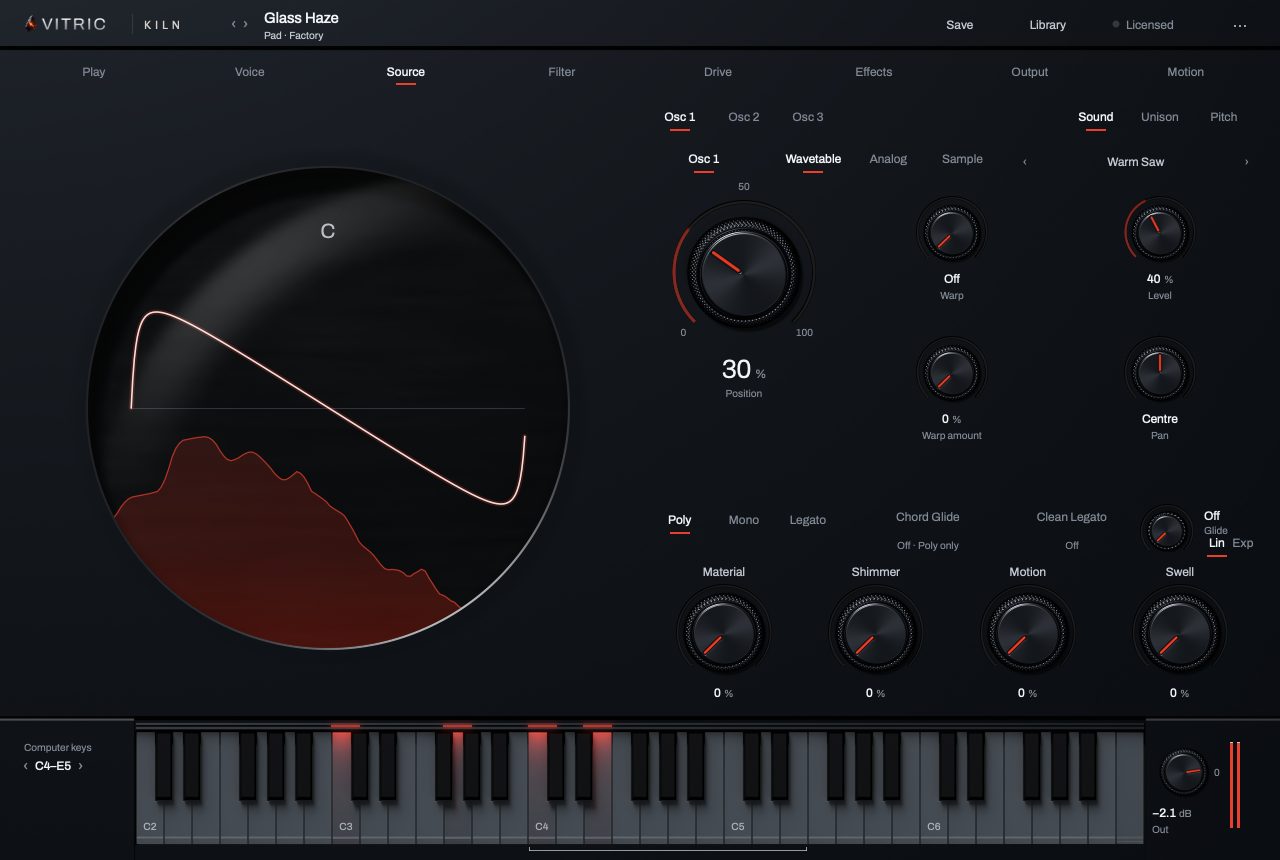Open the Effects tab
The image size is (1280, 860).
click(874, 72)
